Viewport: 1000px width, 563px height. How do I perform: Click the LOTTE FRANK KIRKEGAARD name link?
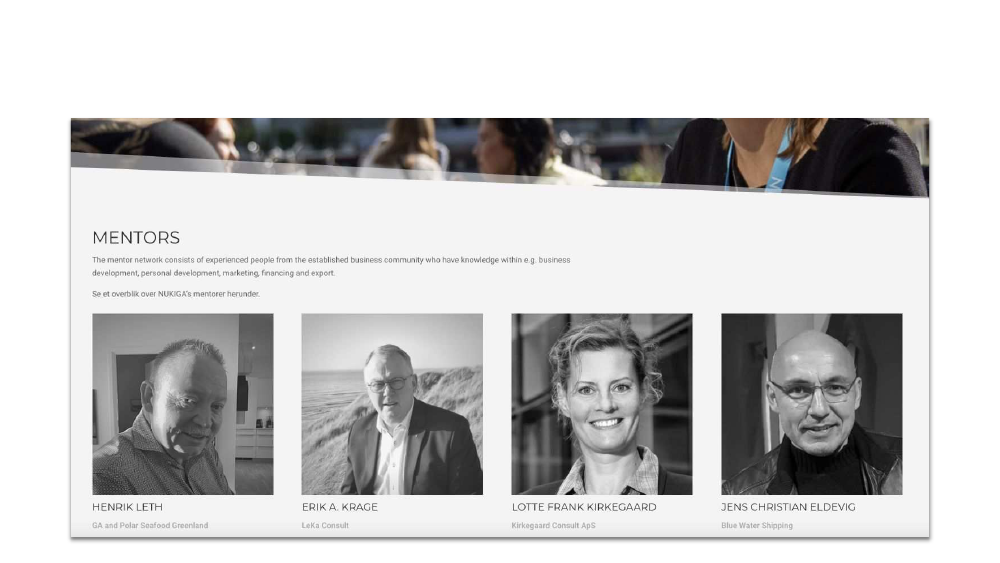click(584, 507)
